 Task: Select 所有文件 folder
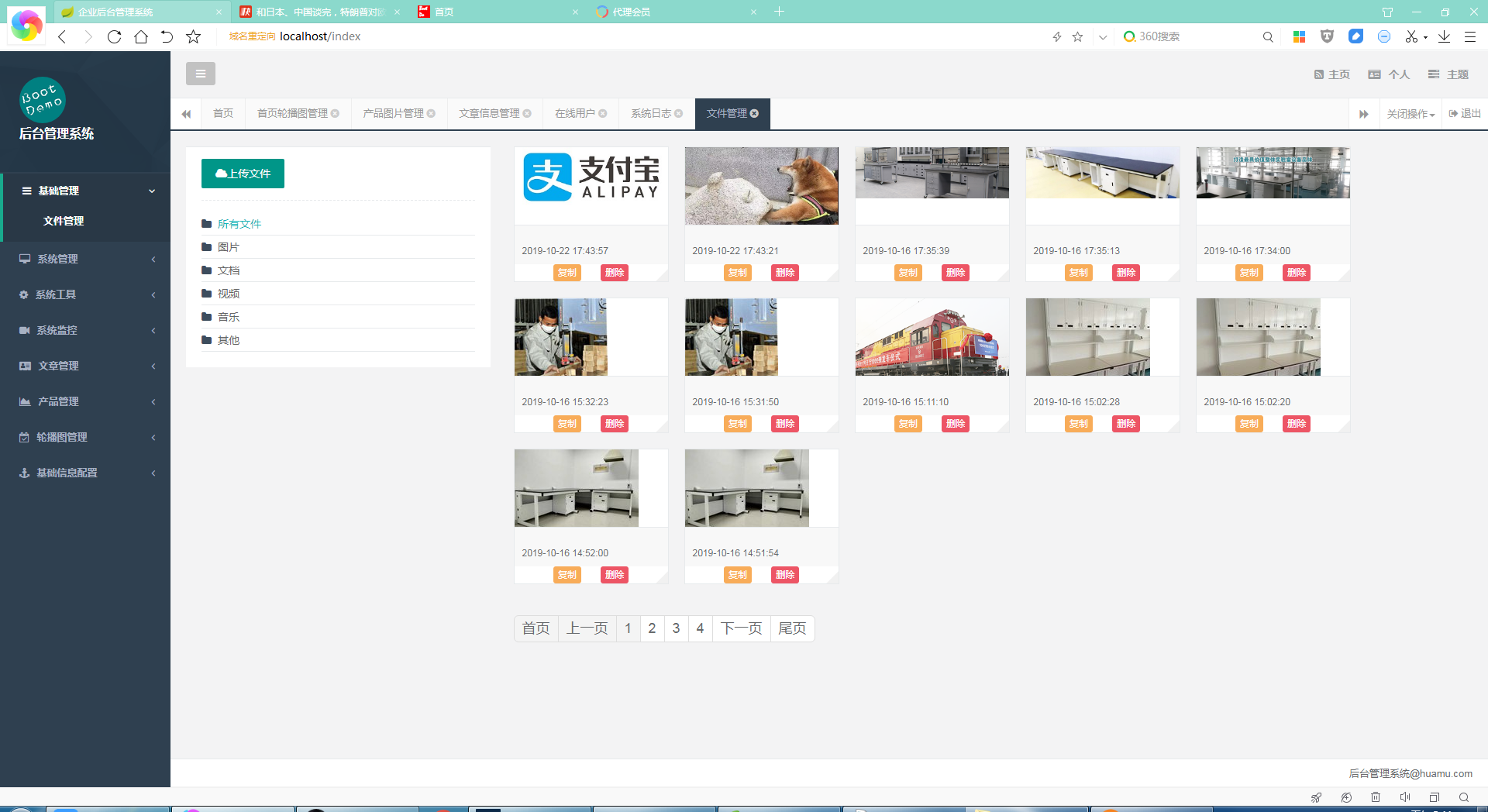point(338,224)
